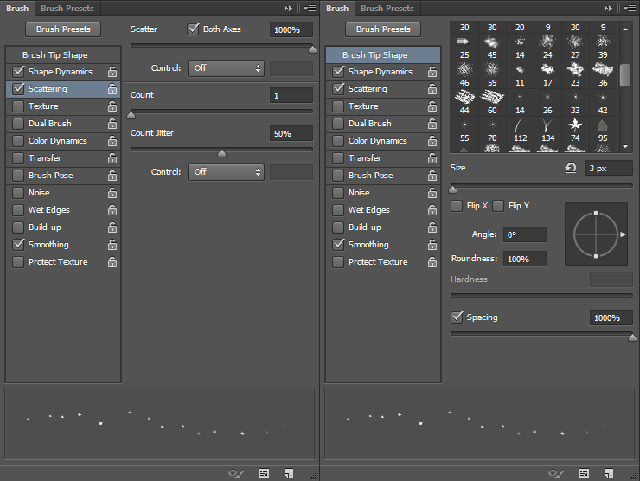The image size is (640, 481).
Task: Click Brush Presets button in Brush Tip Shape panel
Action: 383,30
